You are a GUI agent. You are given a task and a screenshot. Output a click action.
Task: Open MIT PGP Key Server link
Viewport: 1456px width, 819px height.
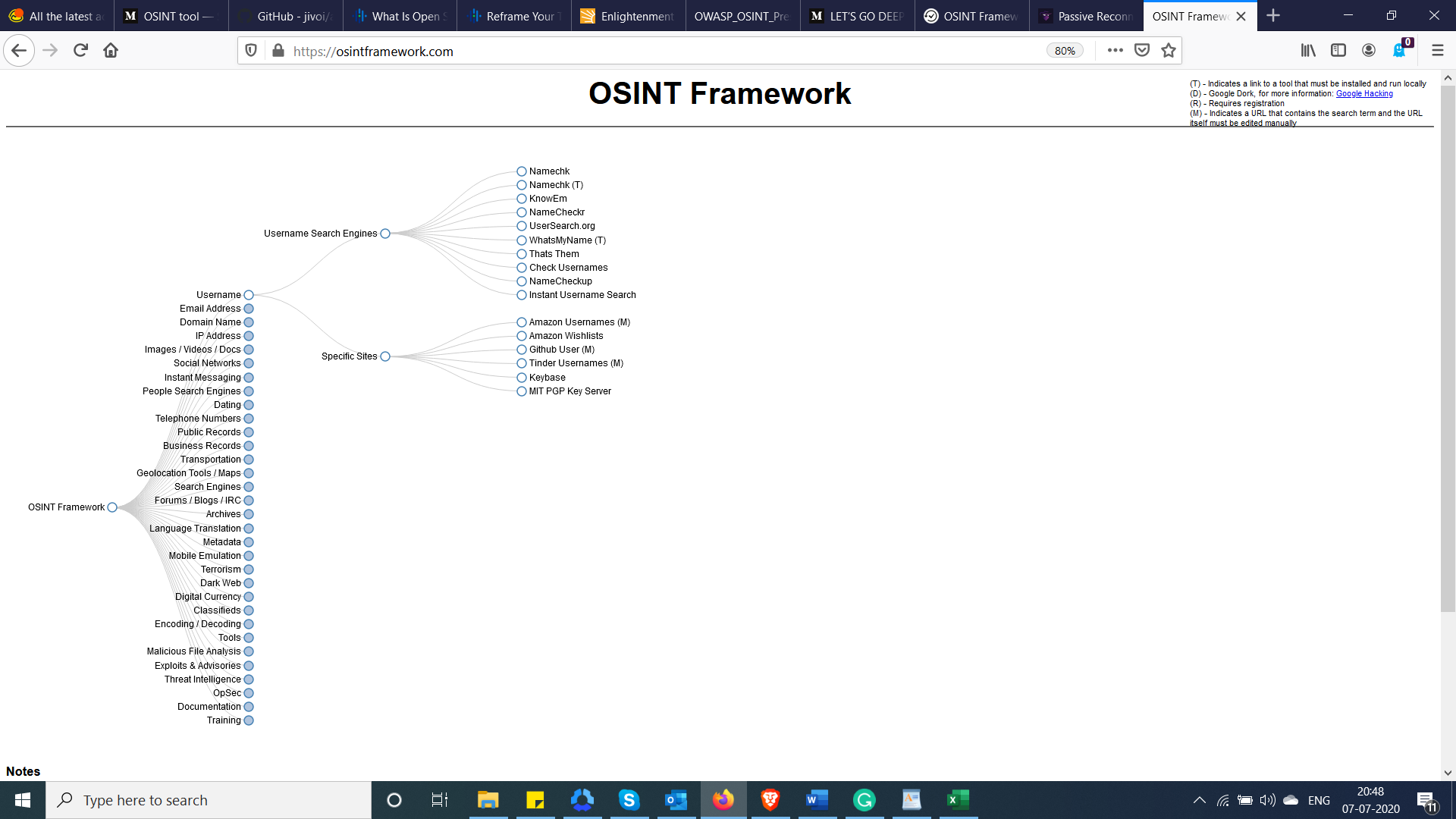[570, 391]
